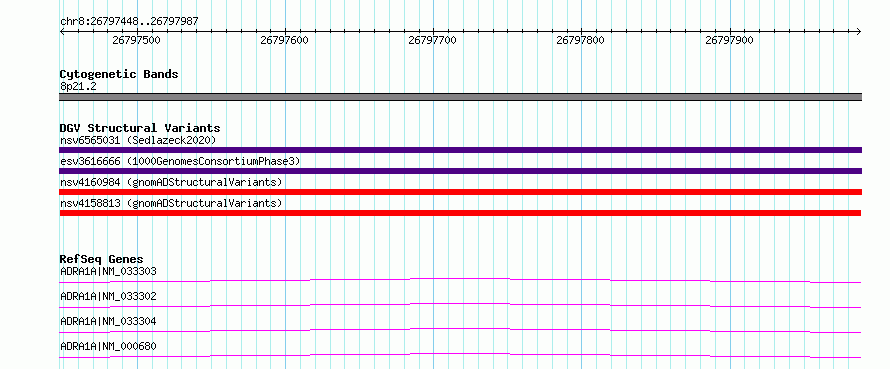The height and width of the screenshot is (369, 890).
Task: Click ruler position 26797900
Action: [x=729, y=40]
